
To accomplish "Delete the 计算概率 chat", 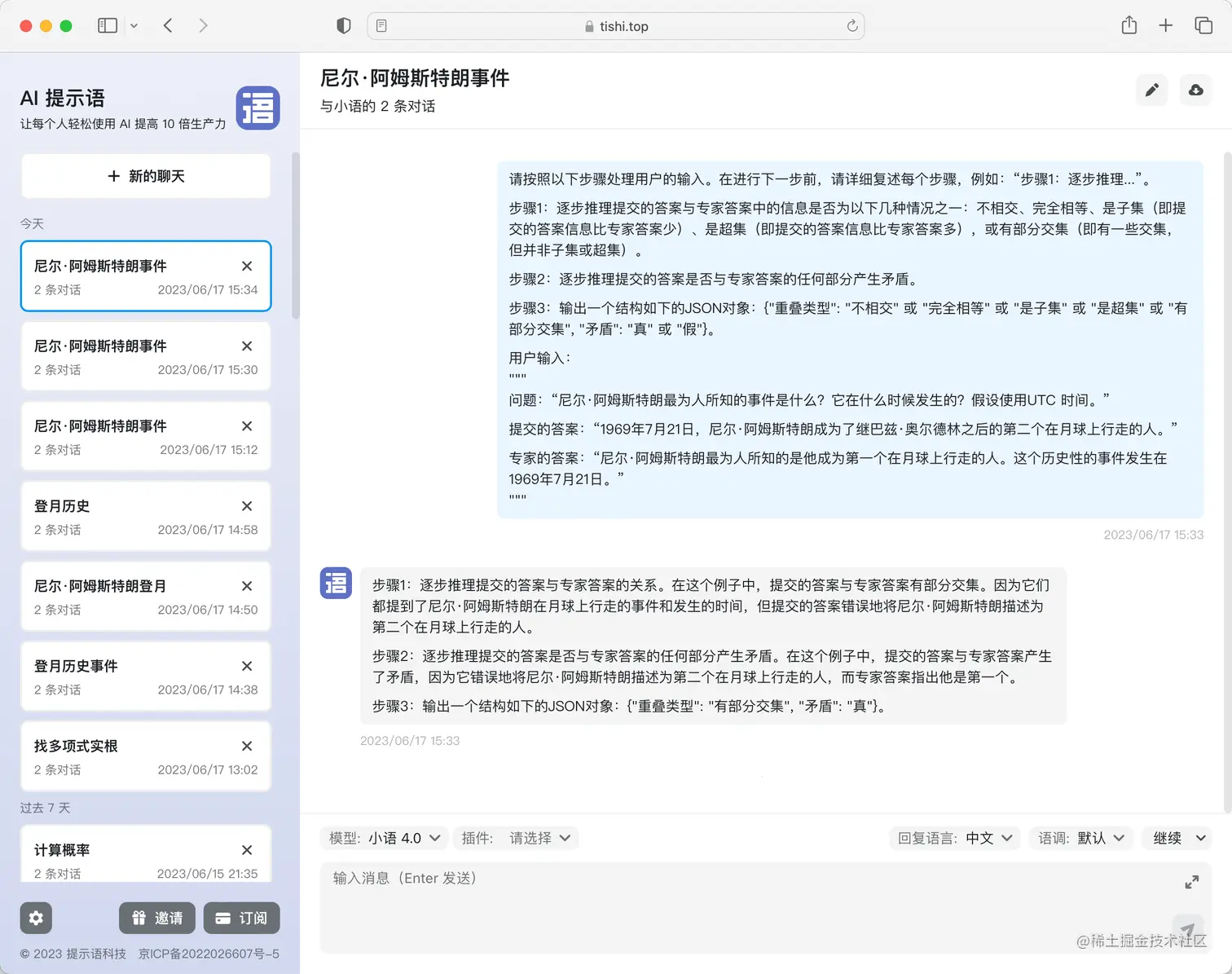I will tap(247, 850).
